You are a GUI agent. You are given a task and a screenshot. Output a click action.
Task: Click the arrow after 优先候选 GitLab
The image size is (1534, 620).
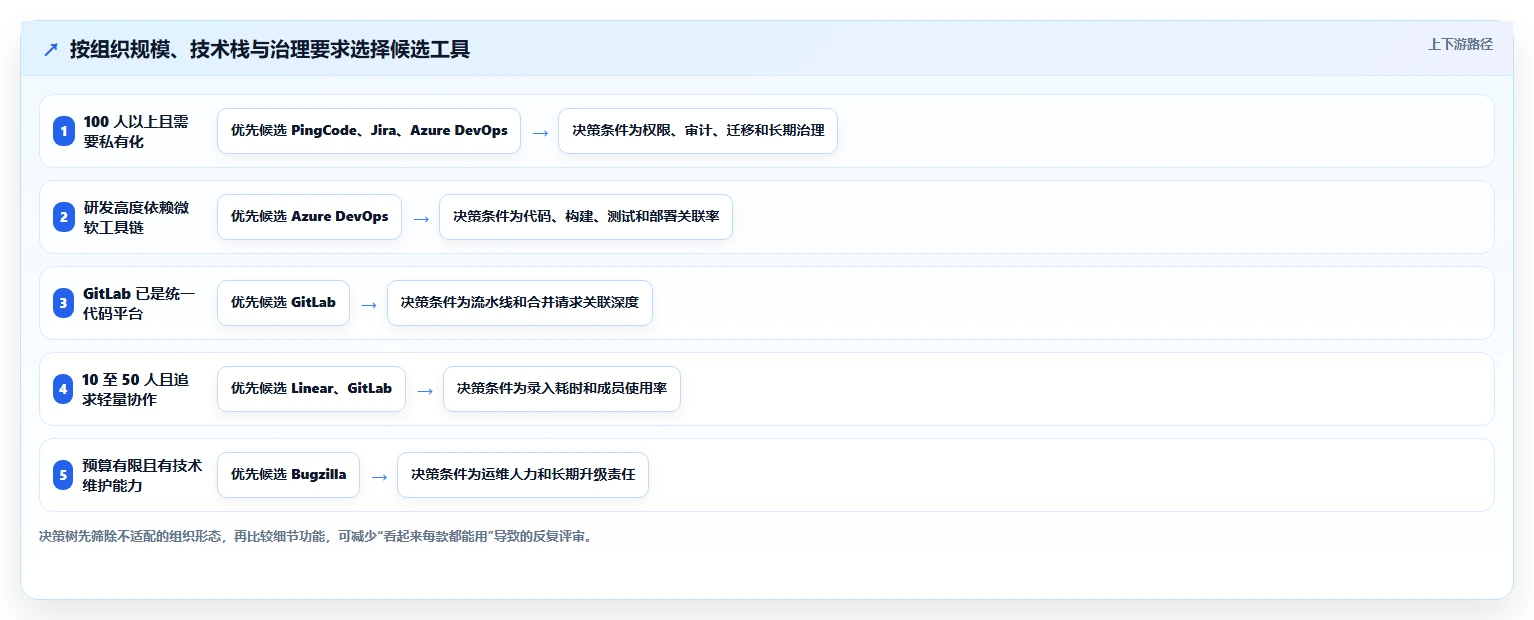pyautogui.click(x=369, y=304)
